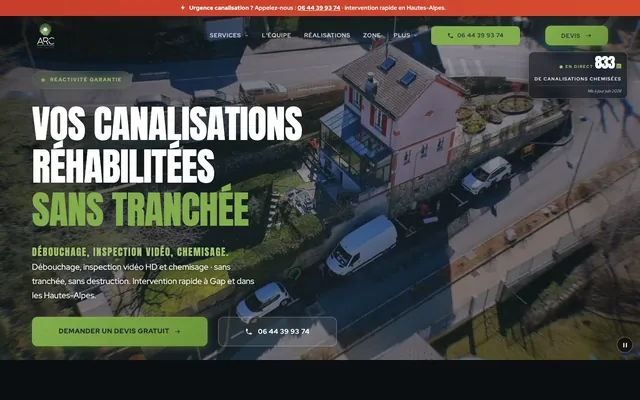Image resolution: width=640 pixels, height=400 pixels.
Task: Click the phone number link in red urgency banner
Action: (319, 8)
